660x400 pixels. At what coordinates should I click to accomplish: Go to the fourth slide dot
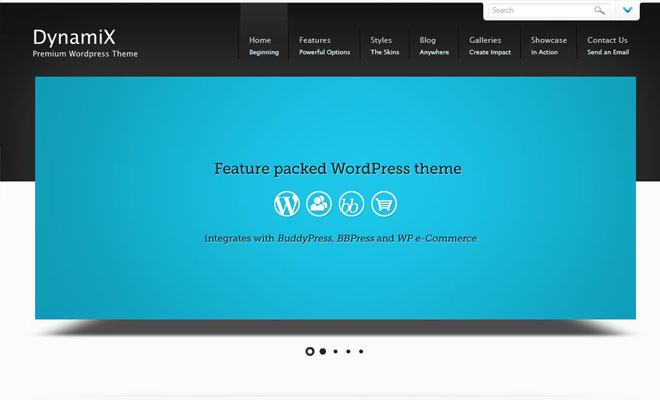tap(348, 351)
